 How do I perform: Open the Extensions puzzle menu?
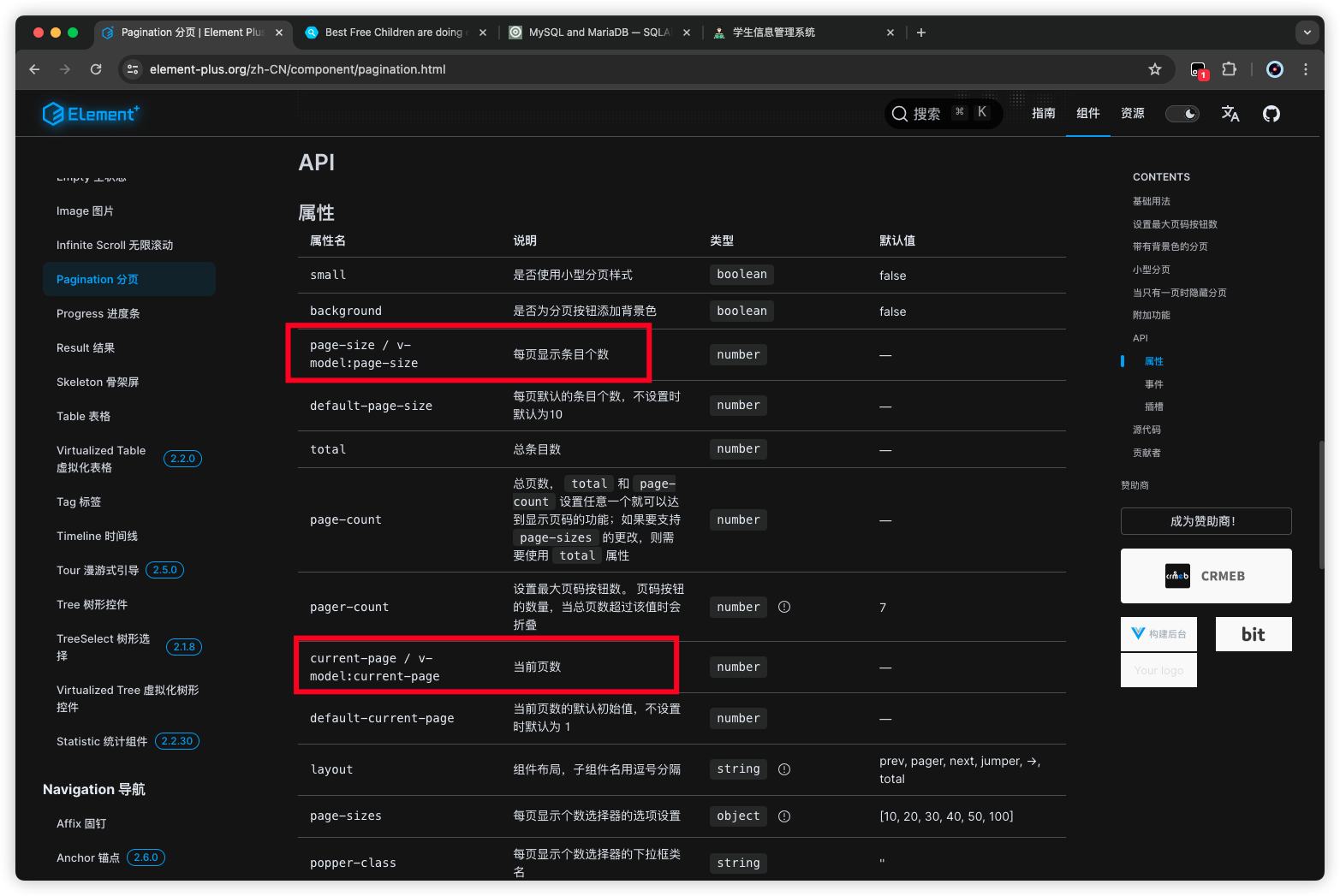click(1230, 69)
